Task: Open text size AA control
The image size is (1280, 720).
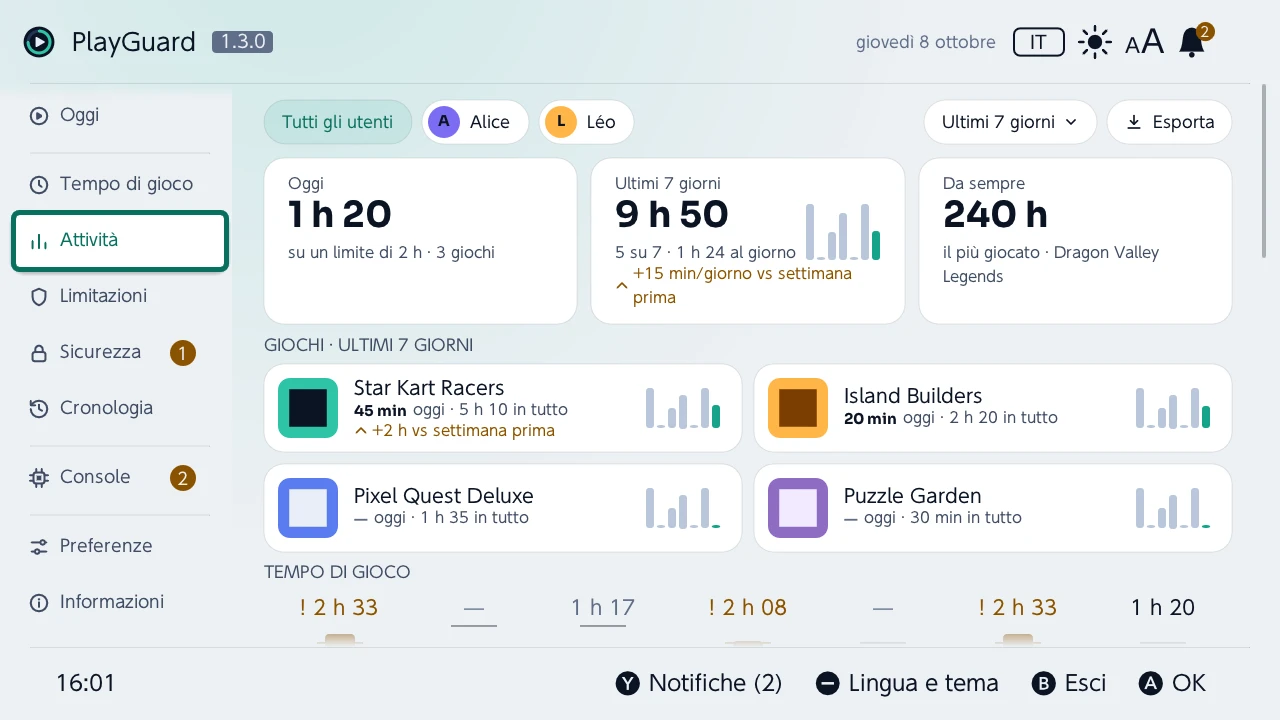Action: pyautogui.click(x=1145, y=42)
